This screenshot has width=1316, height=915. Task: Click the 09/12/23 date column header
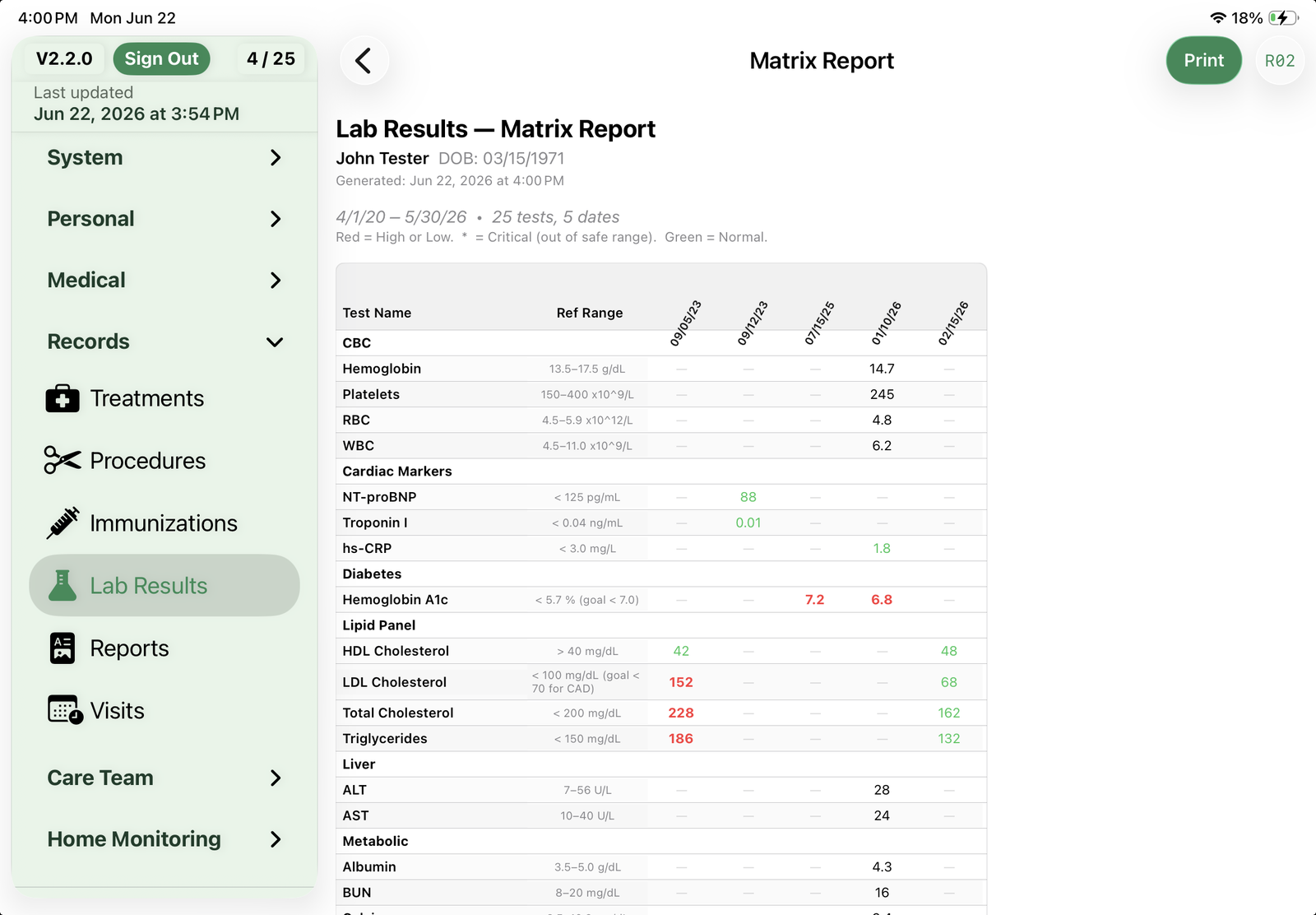click(x=753, y=323)
